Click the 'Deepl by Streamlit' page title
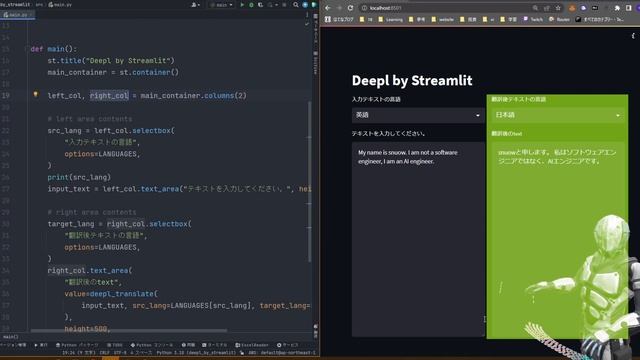 click(x=412, y=80)
